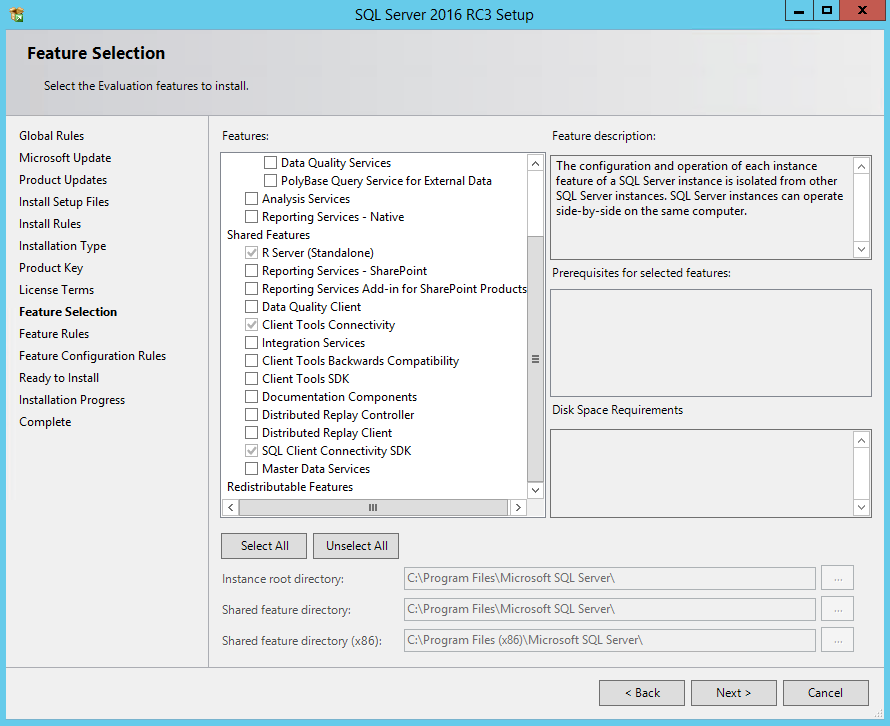Click the Feature Configuration Rules step
This screenshot has height=726, width=890.
pos(92,356)
